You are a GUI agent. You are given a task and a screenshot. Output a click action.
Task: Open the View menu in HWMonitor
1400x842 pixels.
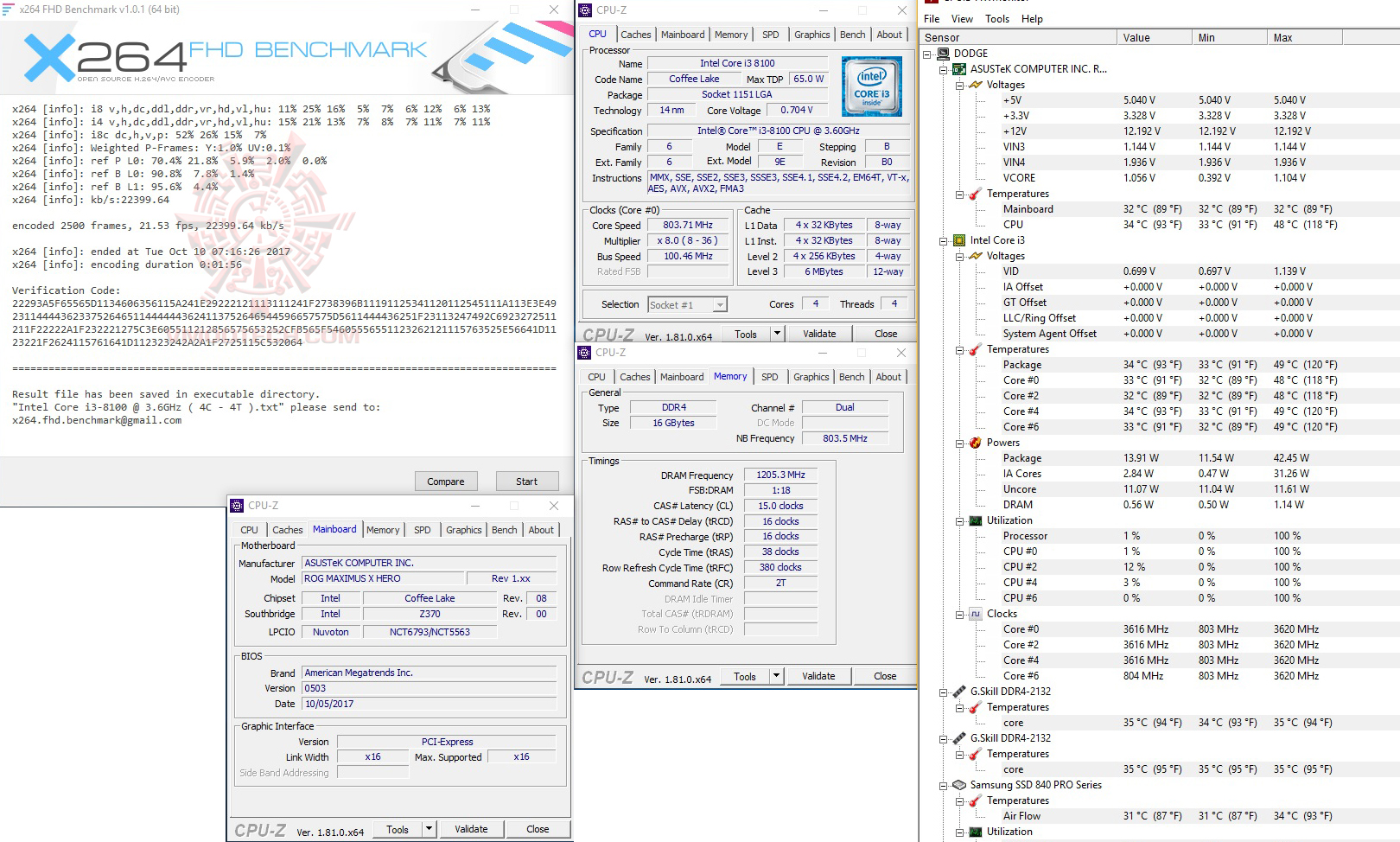pyautogui.click(x=962, y=19)
